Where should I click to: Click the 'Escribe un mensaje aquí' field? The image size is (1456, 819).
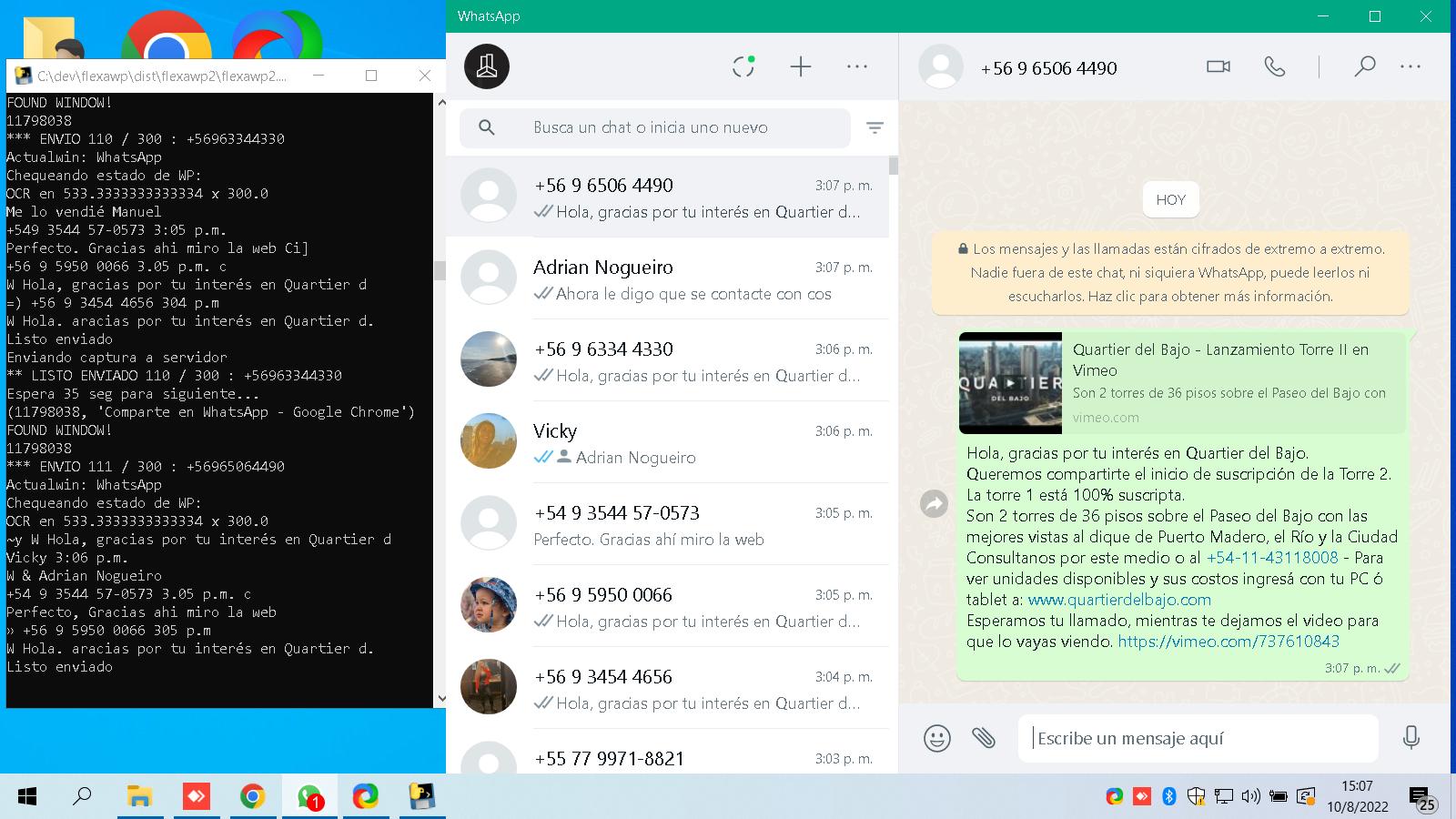1198,738
